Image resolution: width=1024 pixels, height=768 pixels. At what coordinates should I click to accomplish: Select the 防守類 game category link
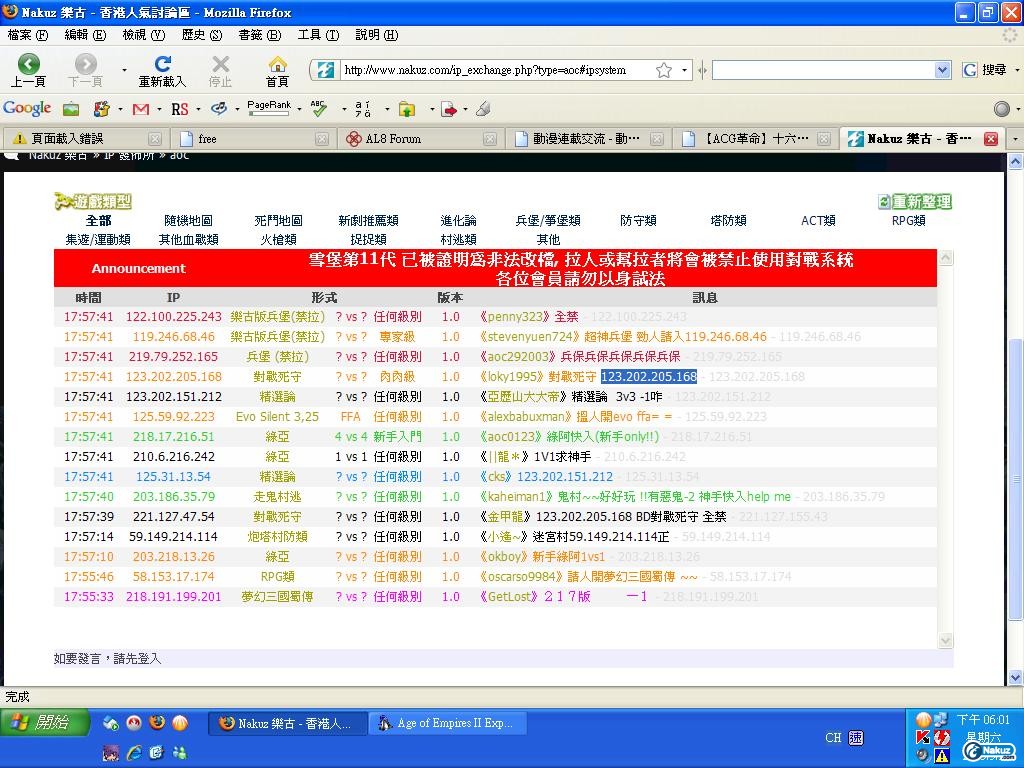(638, 221)
